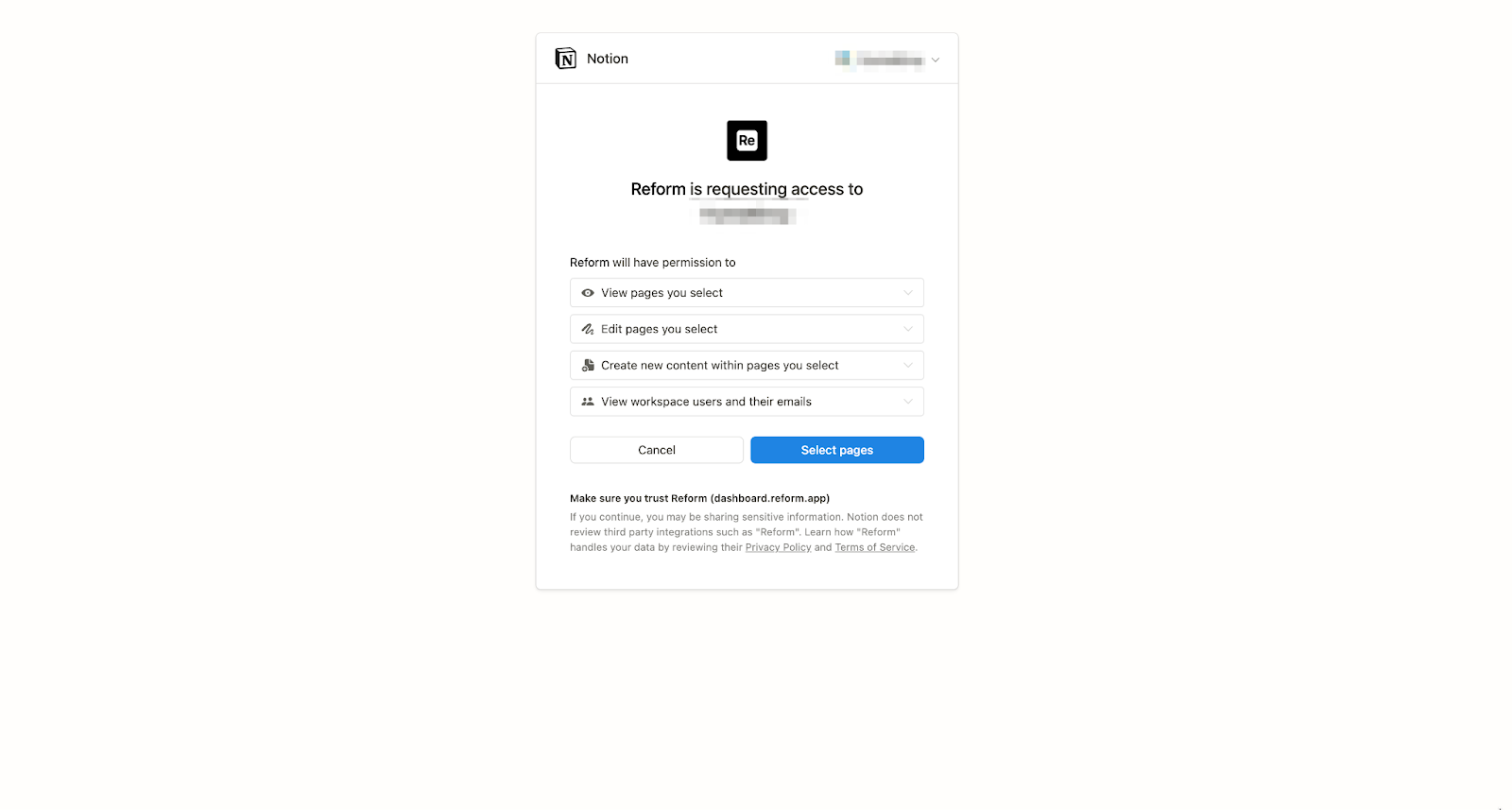The image size is (1512, 810).
Task: Expand the 'Edit pages you select' chevron
Action: [x=907, y=329]
